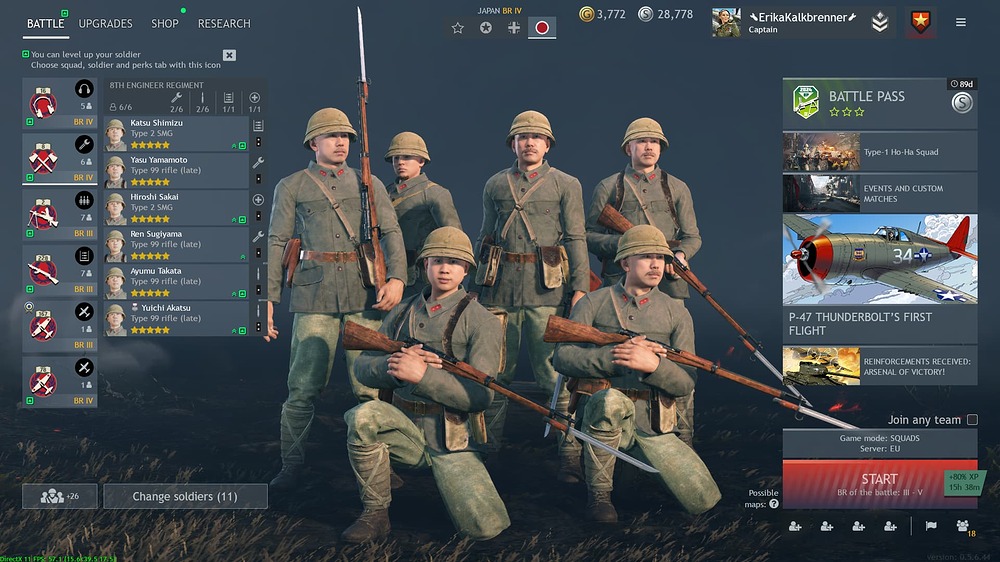Image resolution: width=1000 pixels, height=562 pixels.
Task: Select soldier Katsu Shimizu in the squad list
Action: [x=176, y=134]
